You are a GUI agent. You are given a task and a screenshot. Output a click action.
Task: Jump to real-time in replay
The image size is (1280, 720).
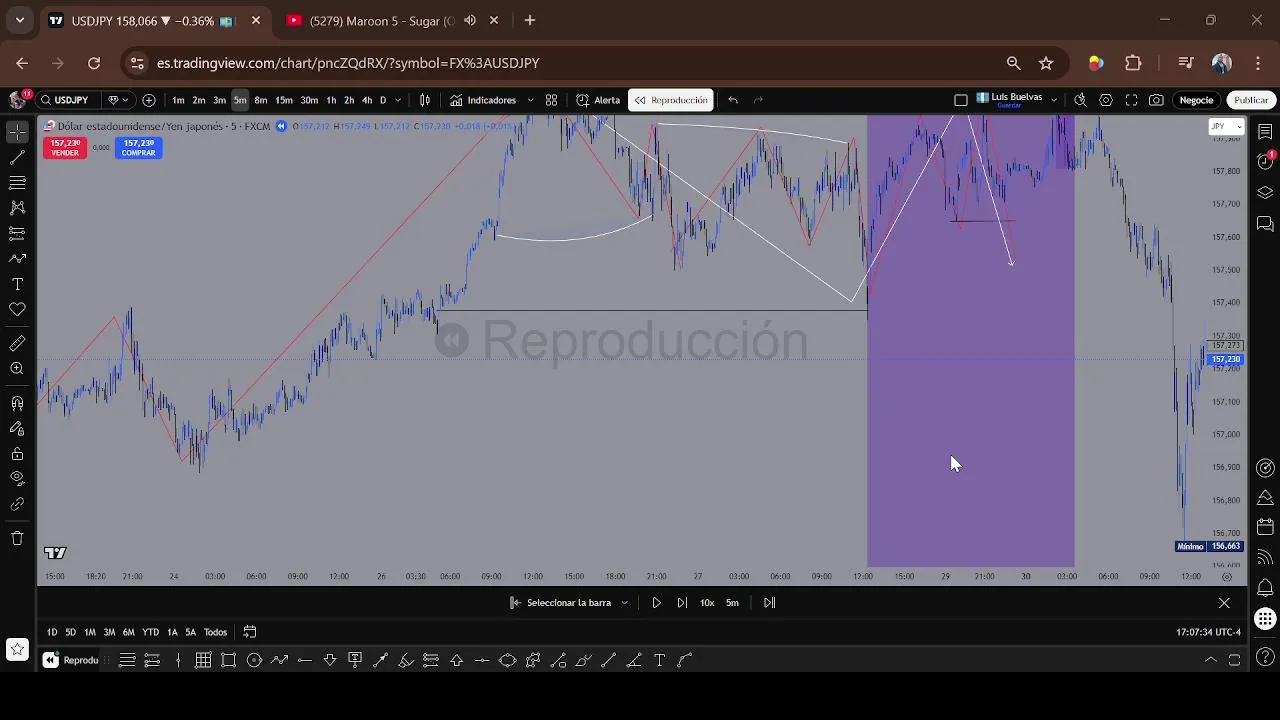(x=769, y=603)
